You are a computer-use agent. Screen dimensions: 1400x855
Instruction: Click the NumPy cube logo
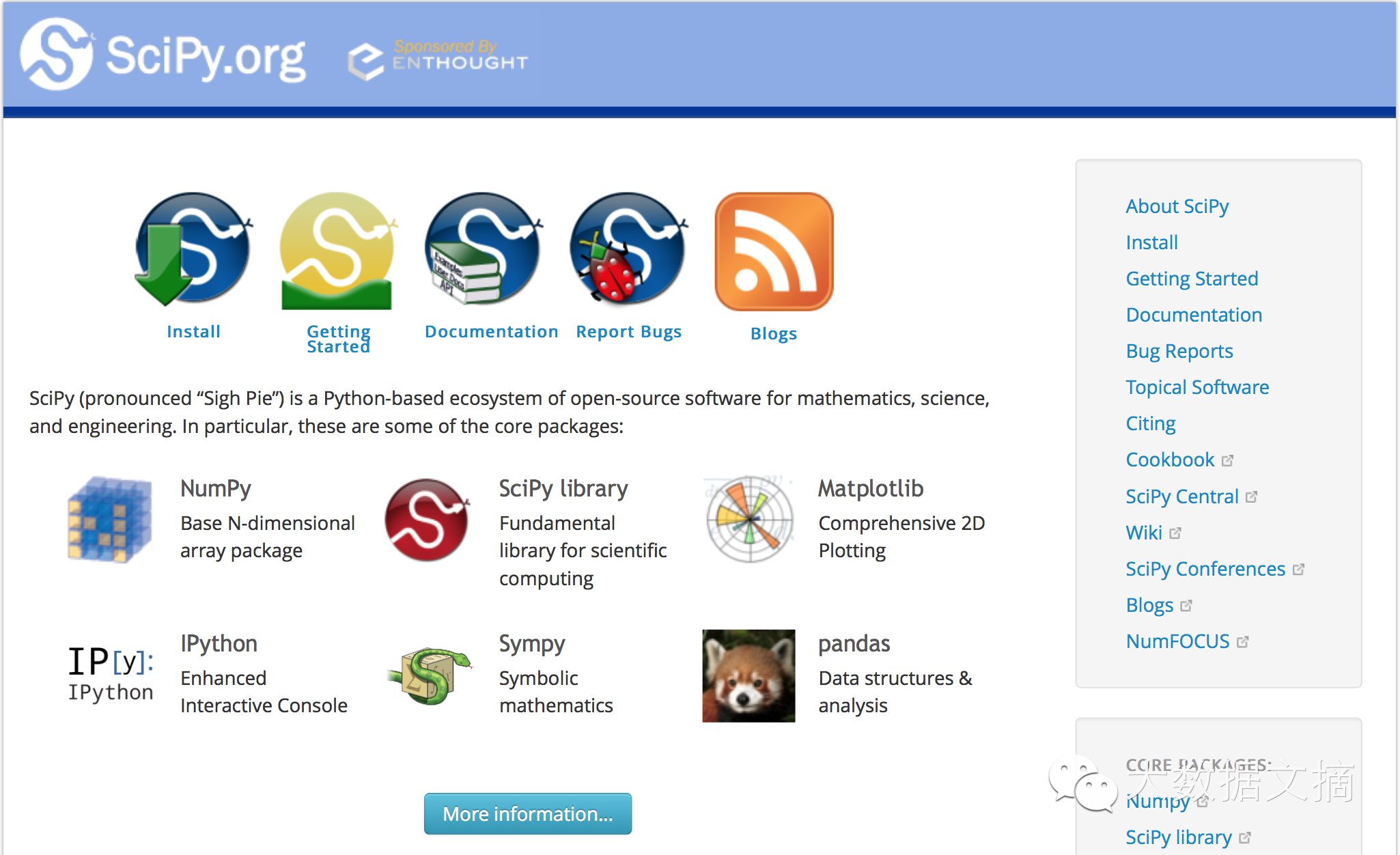pos(109,520)
